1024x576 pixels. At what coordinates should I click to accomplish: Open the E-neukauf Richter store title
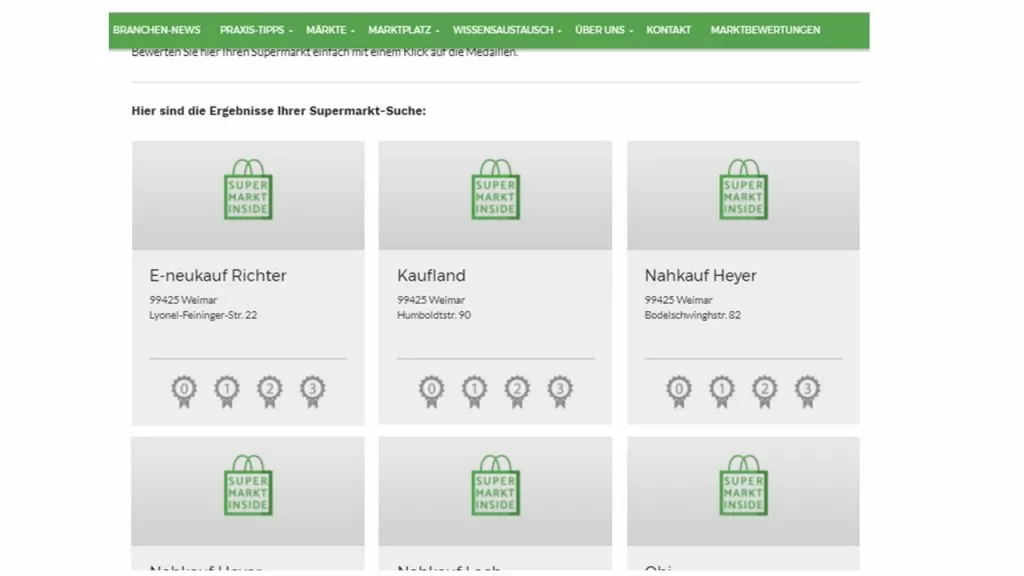217,276
